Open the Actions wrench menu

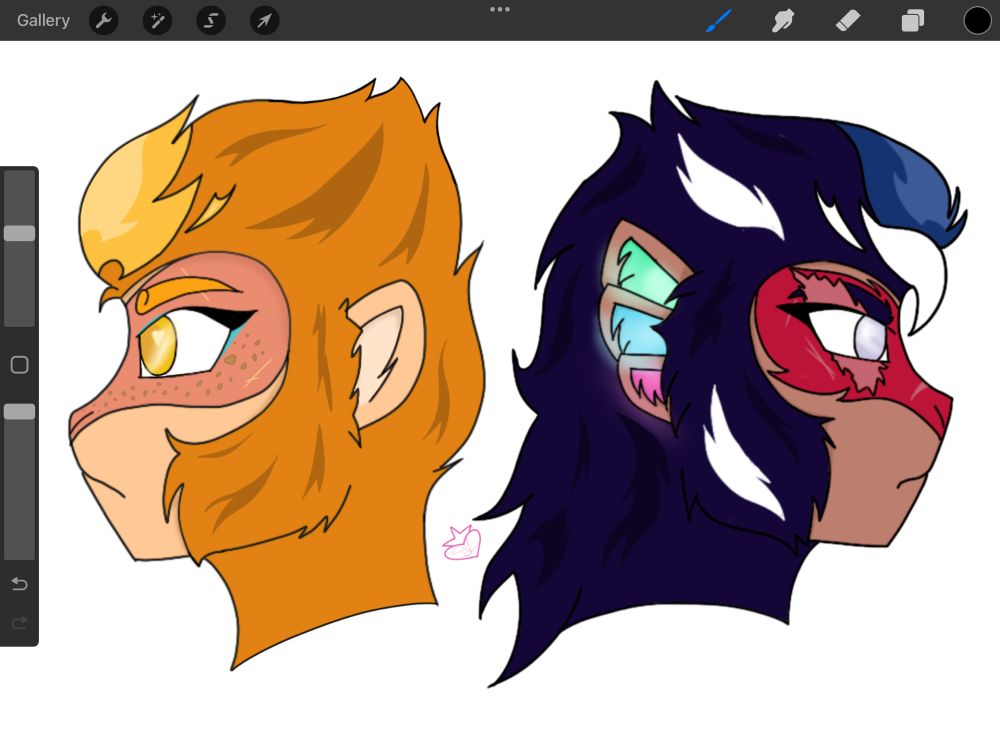pyautogui.click(x=103, y=20)
